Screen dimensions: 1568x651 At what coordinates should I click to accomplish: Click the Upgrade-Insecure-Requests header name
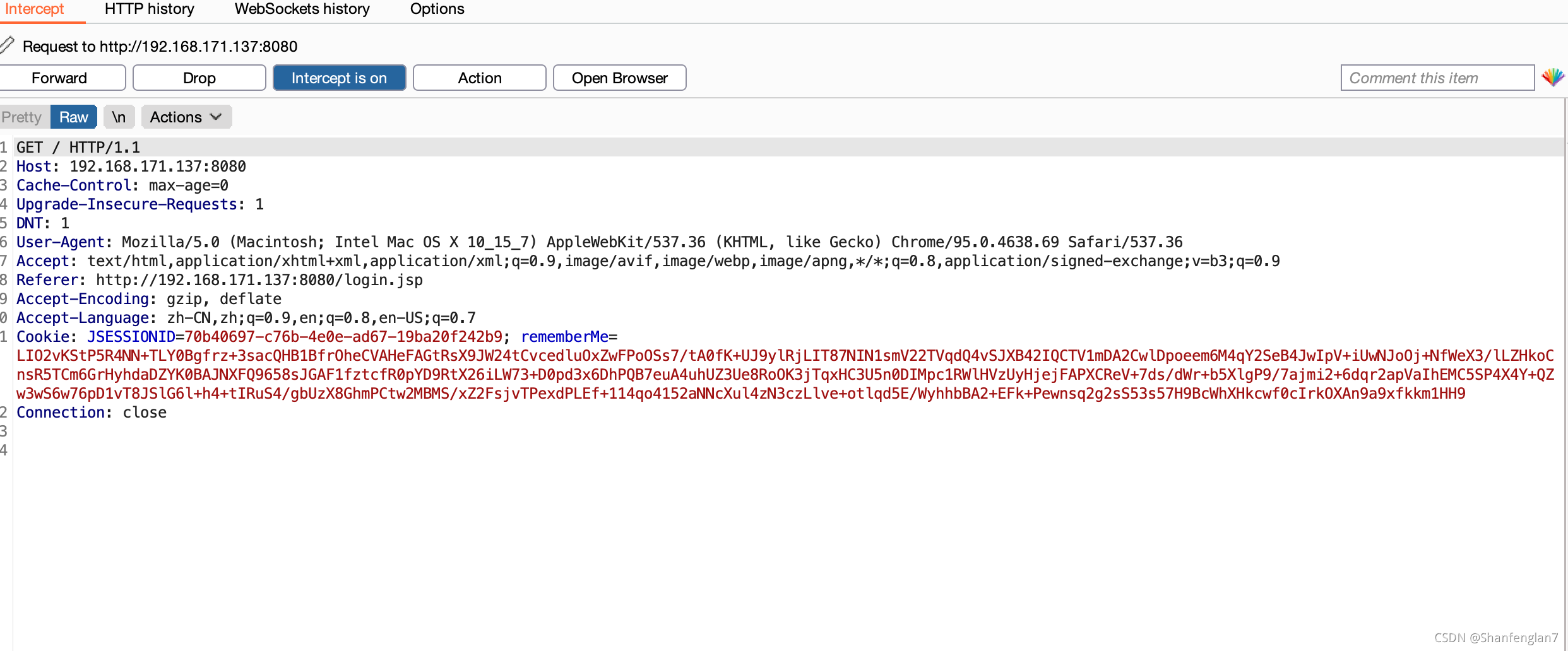tap(127, 204)
